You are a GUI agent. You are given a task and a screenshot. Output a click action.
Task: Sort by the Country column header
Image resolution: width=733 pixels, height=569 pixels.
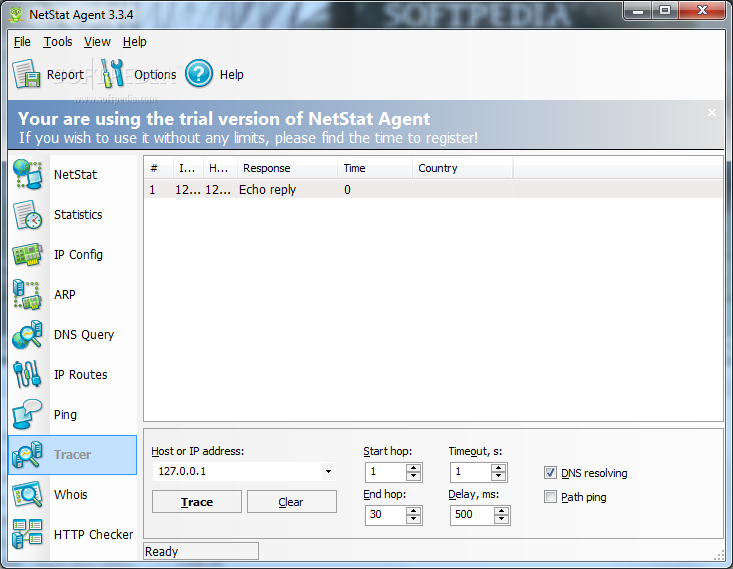pyautogui.click(x=462, y=168)
